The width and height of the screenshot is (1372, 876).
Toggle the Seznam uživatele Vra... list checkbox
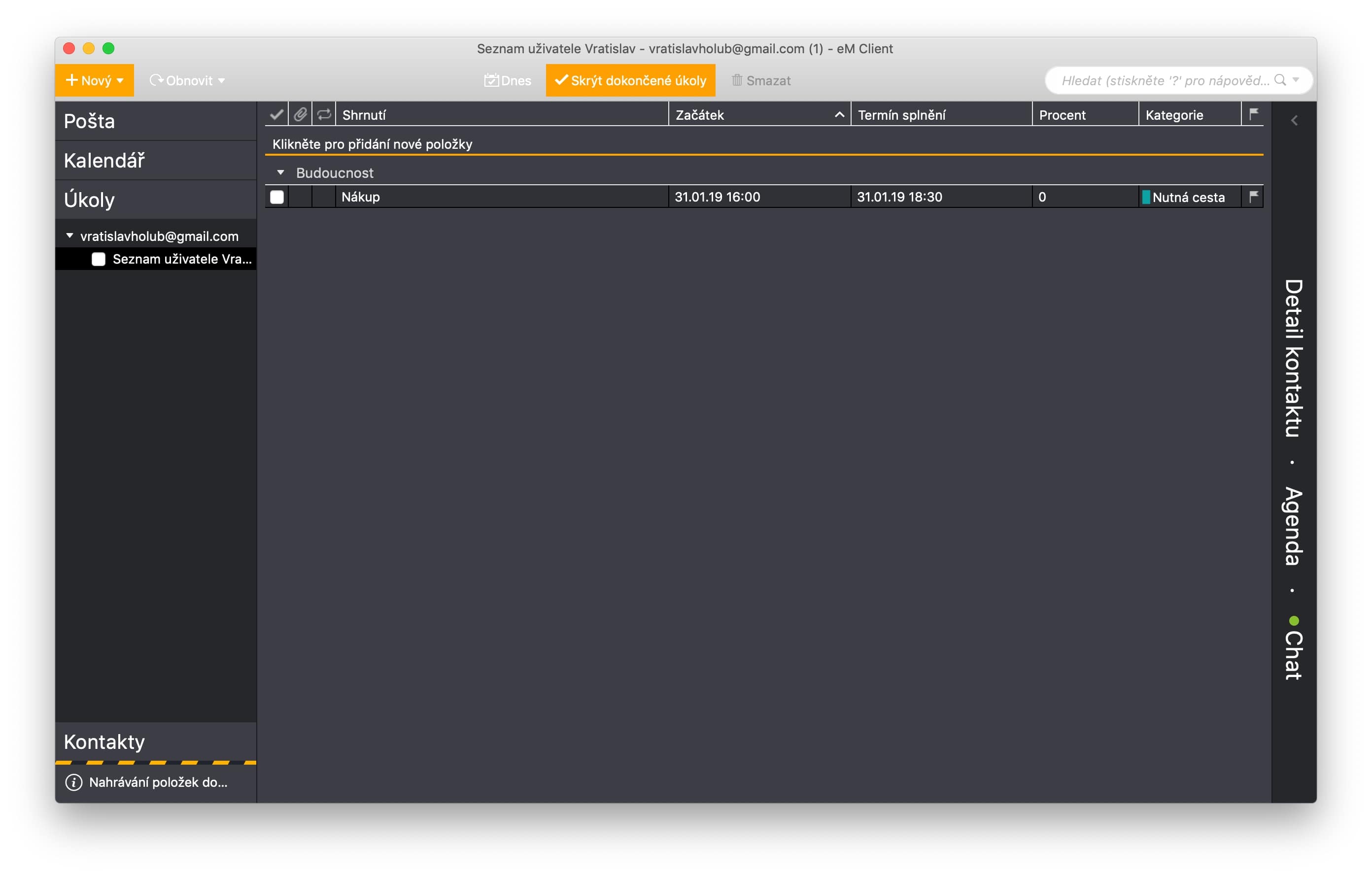(99, 259)
